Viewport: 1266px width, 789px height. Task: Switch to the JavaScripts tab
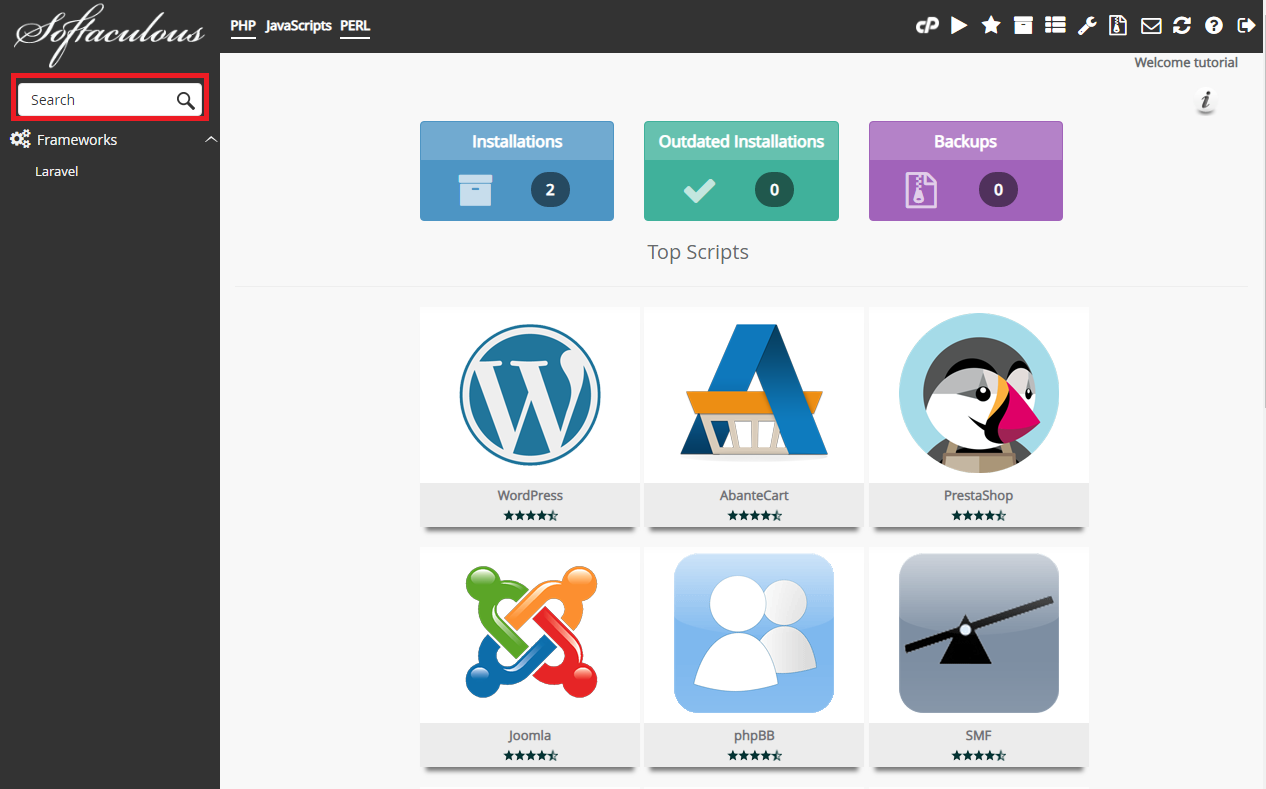point(298,26)
